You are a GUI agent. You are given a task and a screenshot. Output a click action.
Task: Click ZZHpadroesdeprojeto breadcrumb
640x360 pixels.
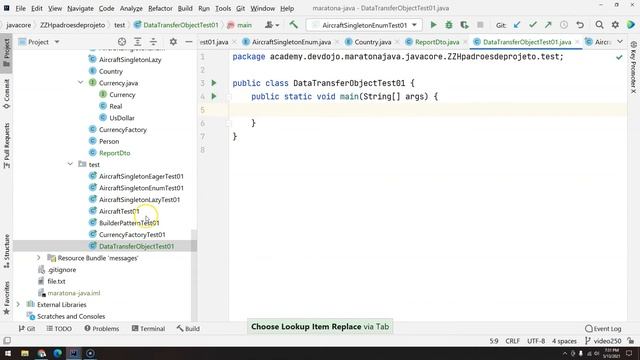click(72, 25)
